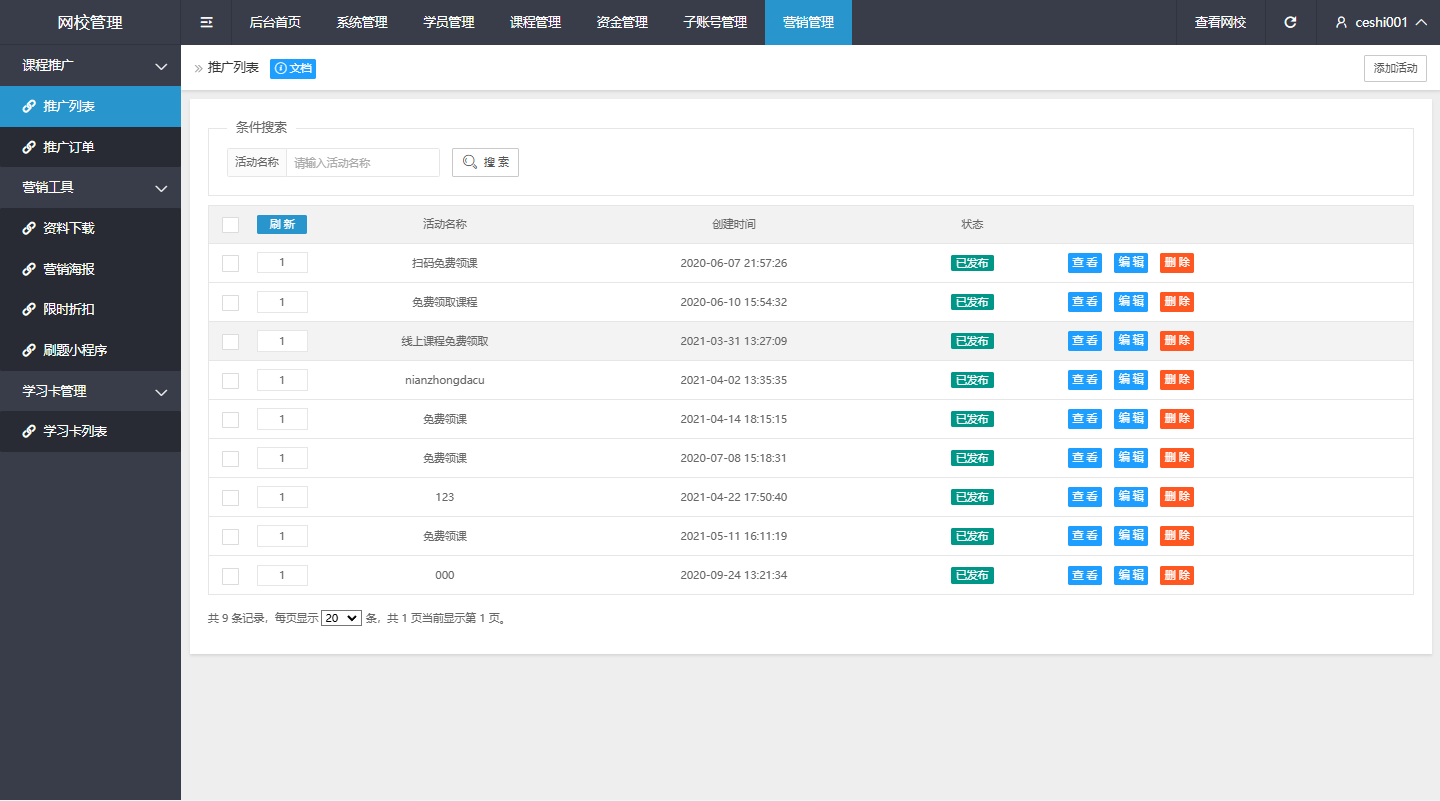Open the 资金管理 top menu
The width and height of the screenshot is (1440, 801).
(621, 22)
